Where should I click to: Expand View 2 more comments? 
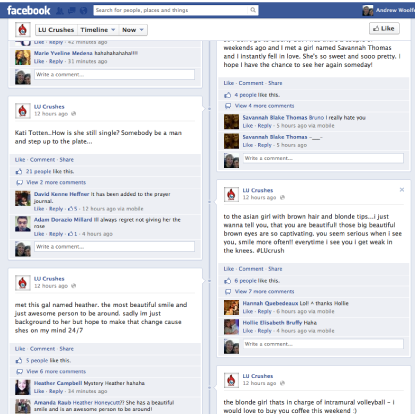point(56,182)
